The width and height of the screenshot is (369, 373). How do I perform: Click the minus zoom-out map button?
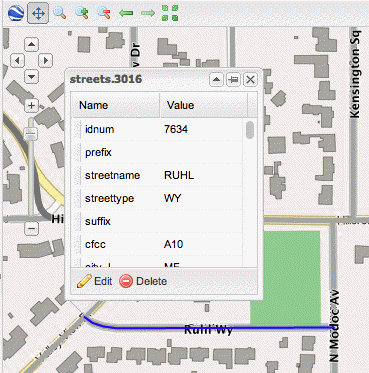31,229
